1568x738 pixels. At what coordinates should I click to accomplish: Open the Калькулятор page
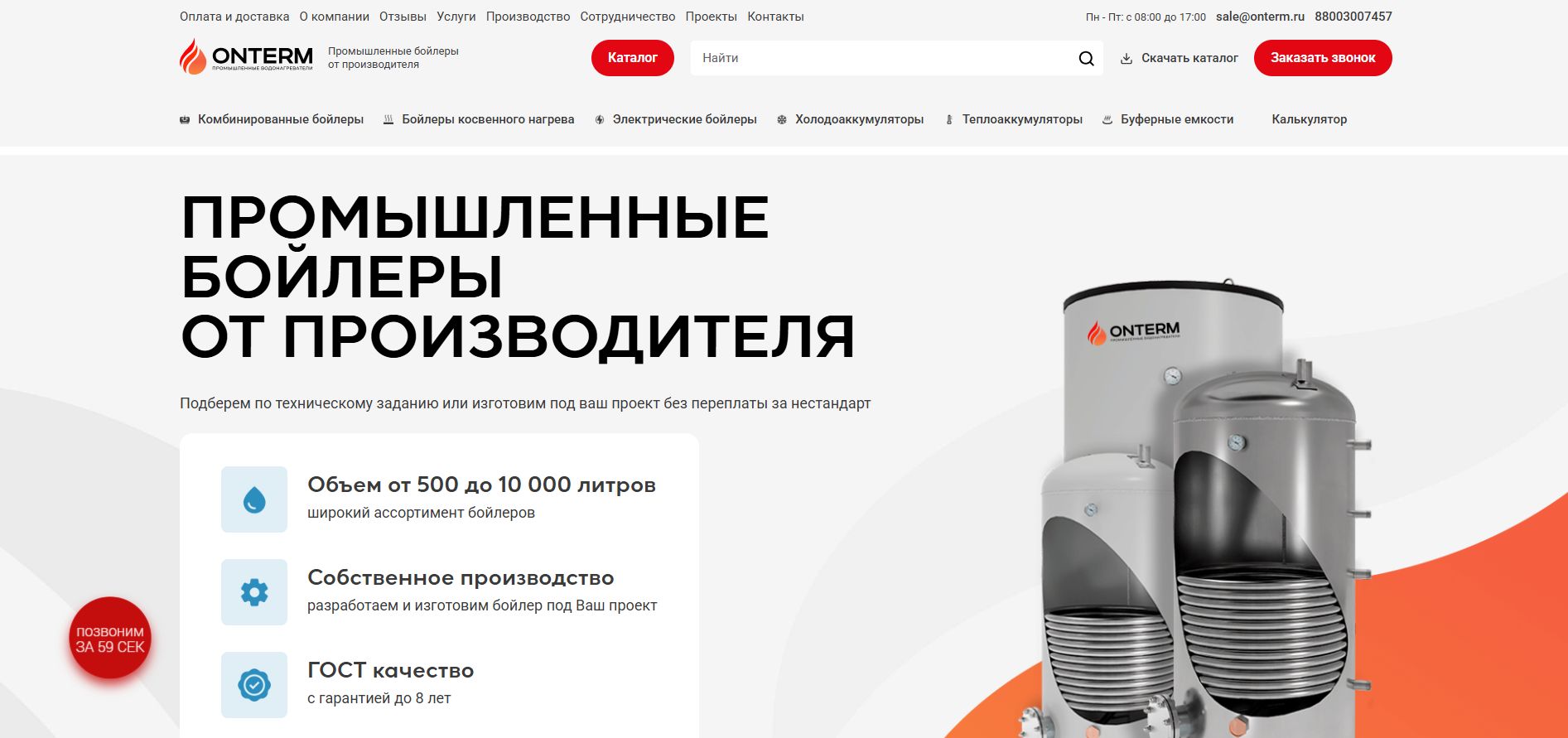point(1310,119)
